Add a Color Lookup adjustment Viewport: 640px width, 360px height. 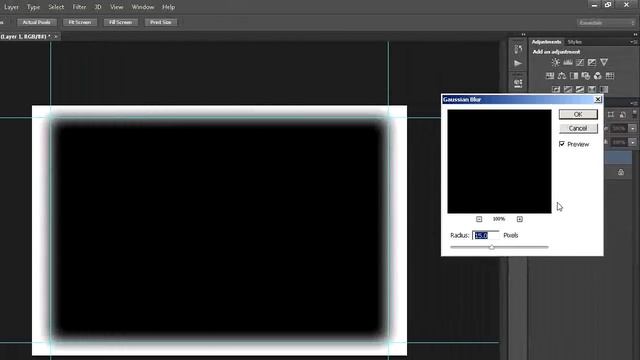[610, 76]
